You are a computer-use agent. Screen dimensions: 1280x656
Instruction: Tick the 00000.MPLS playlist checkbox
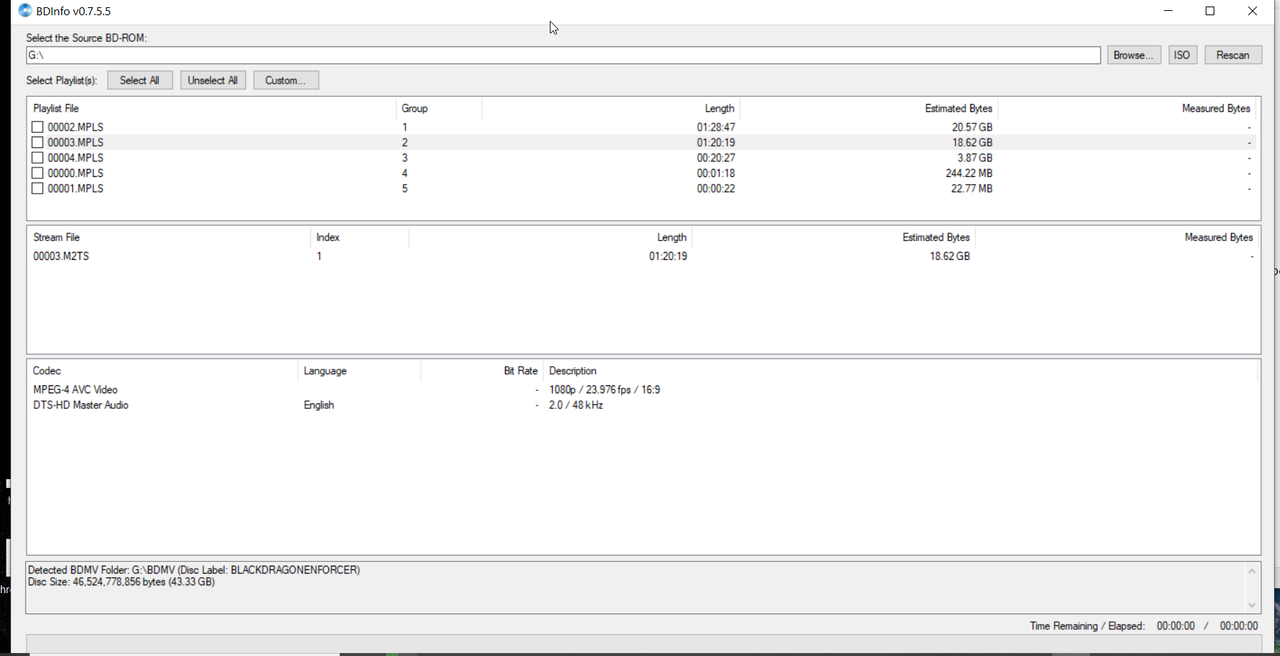click(x=37, y=173)
